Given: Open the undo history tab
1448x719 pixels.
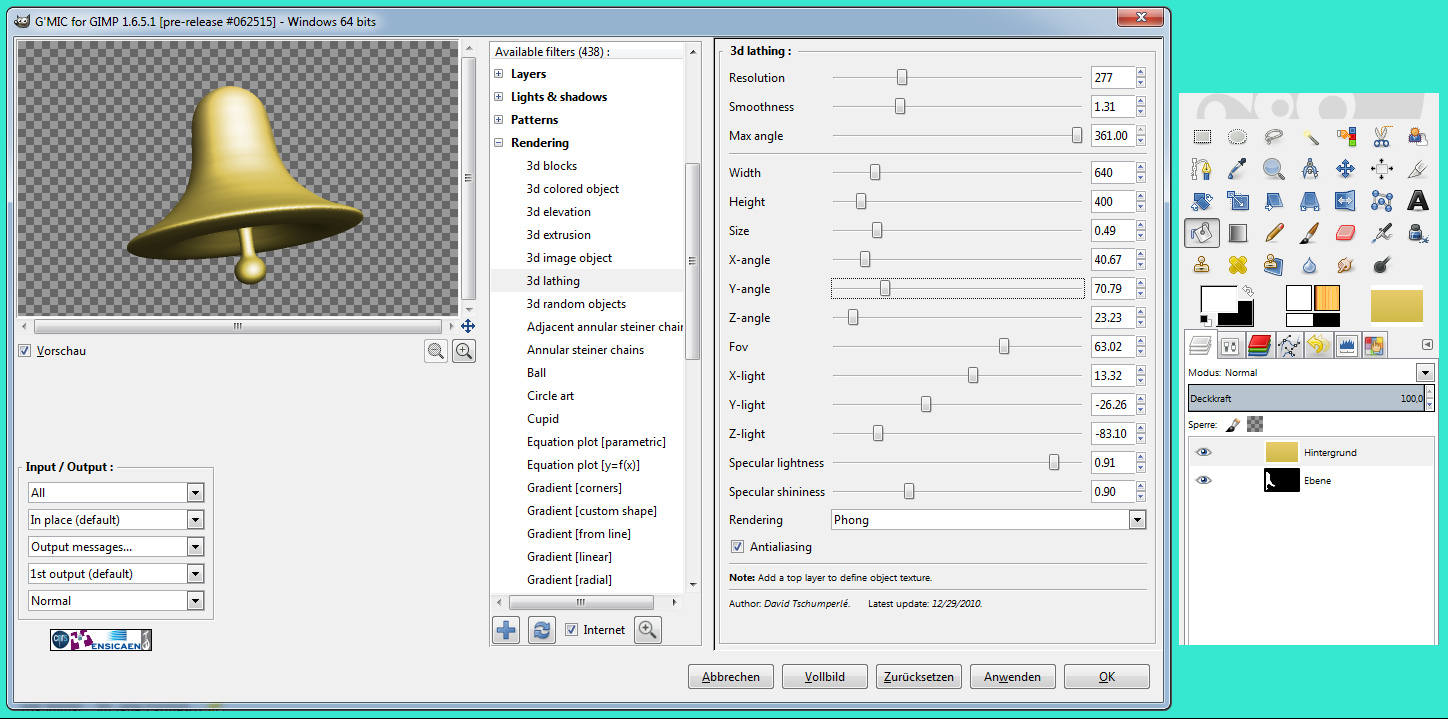Looking at the screenshot, I should point(1317,345).
